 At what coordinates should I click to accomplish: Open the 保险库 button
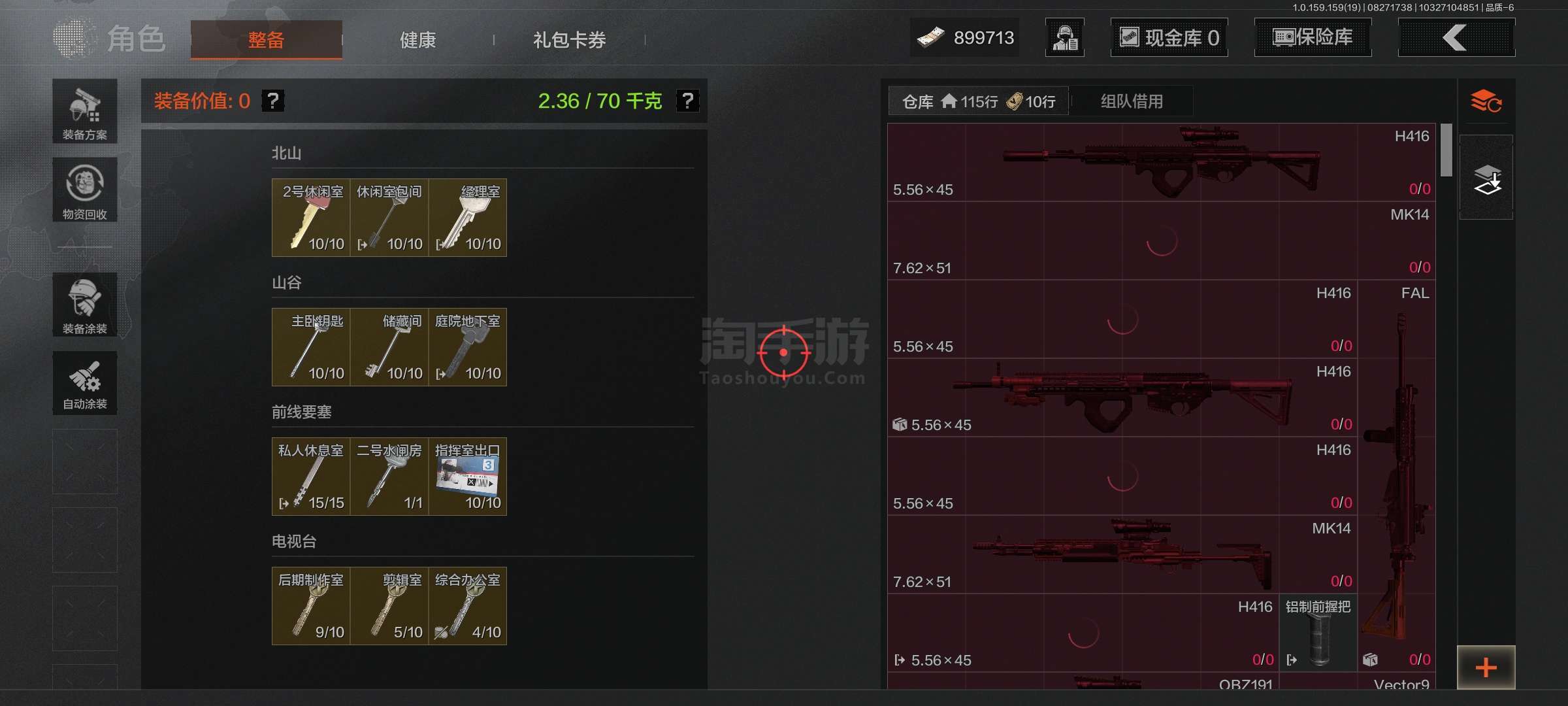pos(1313,37)
